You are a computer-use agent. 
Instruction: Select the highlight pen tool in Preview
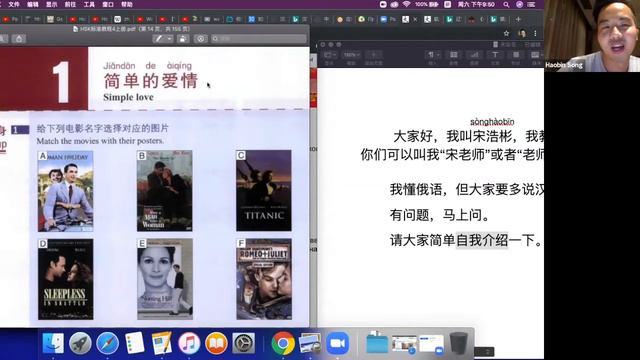pyautogui.click(x=159, y=39)
